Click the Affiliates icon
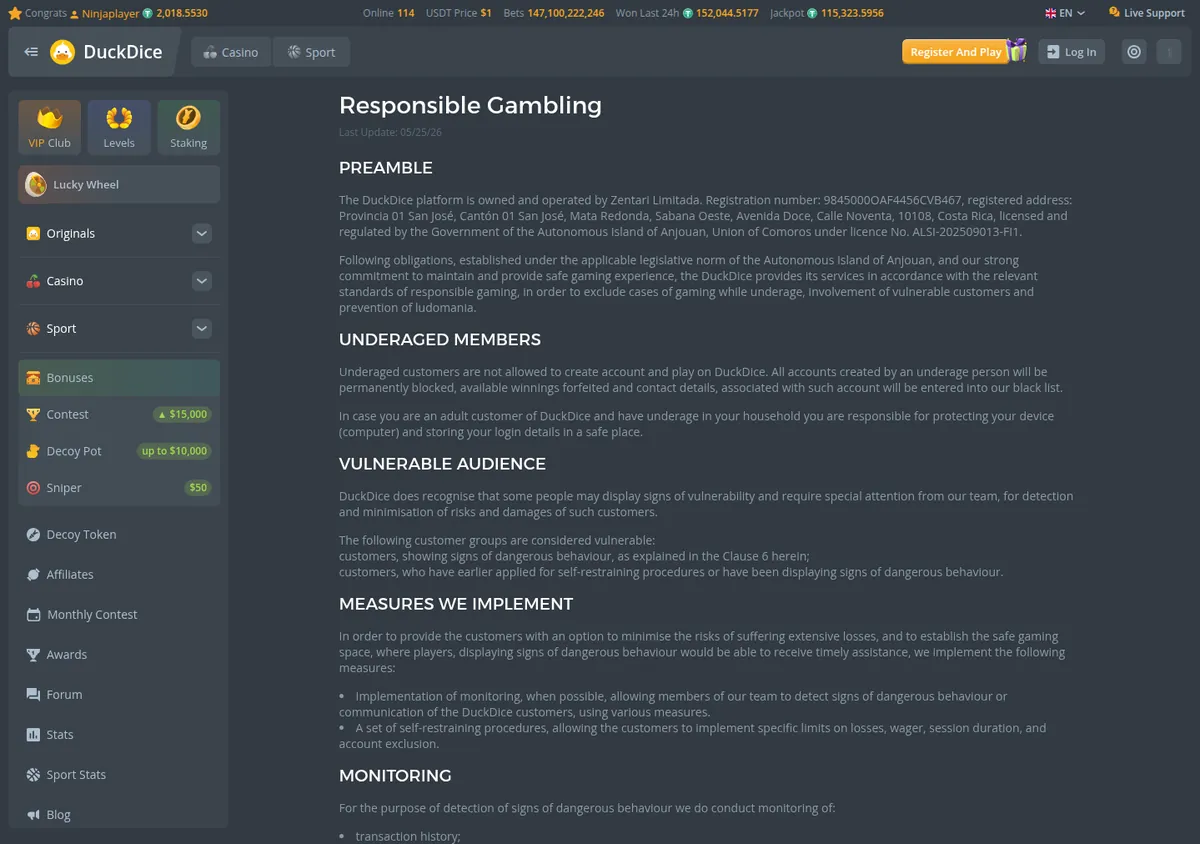The image size is (1200, 844). coord(33,574)
